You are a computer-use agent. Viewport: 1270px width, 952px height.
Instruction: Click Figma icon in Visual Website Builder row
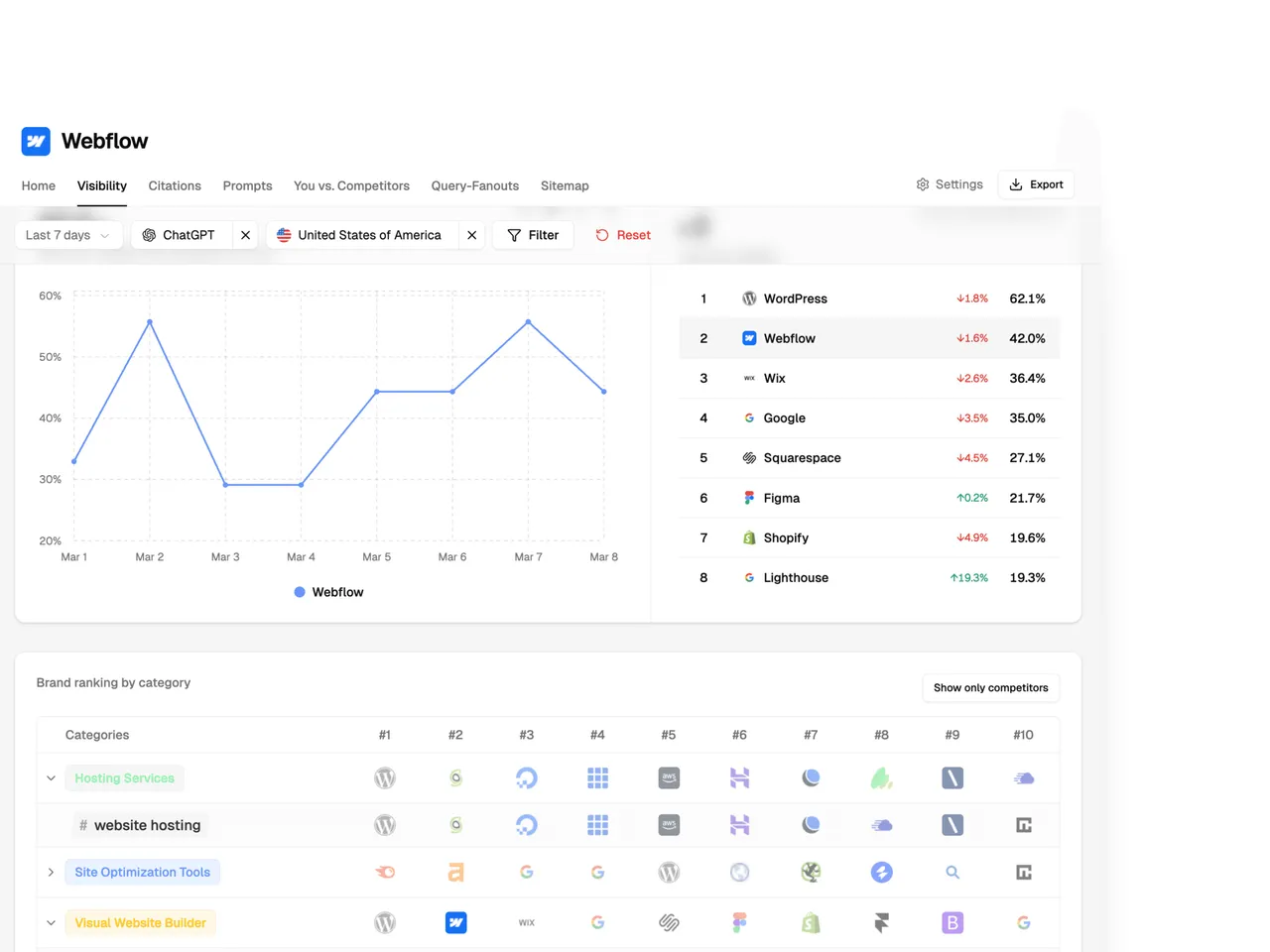click(x=739, y=922)
